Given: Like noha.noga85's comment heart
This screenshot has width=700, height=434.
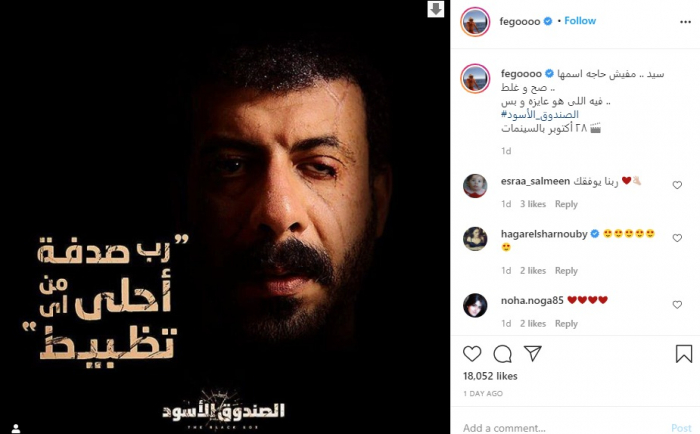Looking at the screenshot, I should 677,305.
